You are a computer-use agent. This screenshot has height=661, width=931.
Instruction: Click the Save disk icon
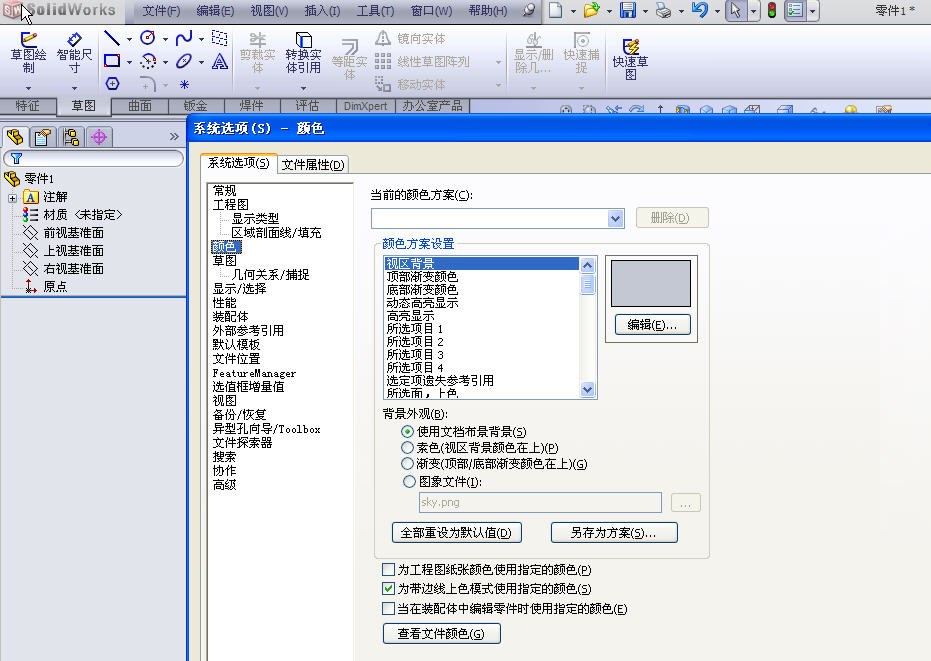[x=628, y=10]
